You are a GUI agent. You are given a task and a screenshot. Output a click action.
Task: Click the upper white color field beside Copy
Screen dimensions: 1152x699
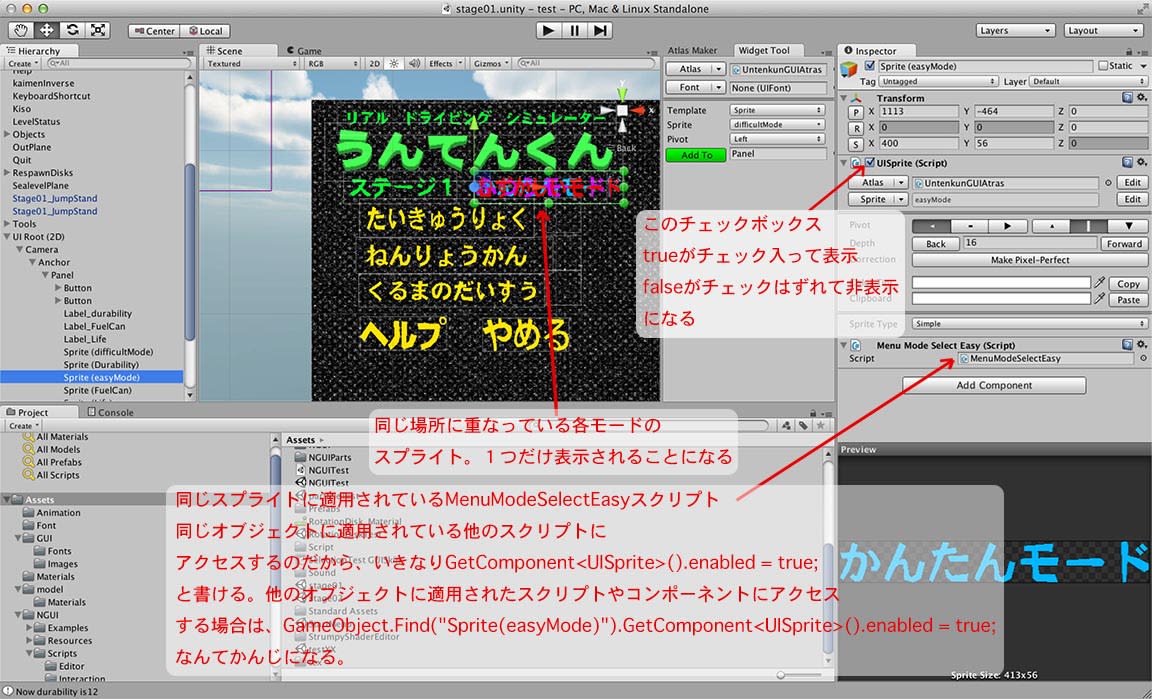(1001, 283)
